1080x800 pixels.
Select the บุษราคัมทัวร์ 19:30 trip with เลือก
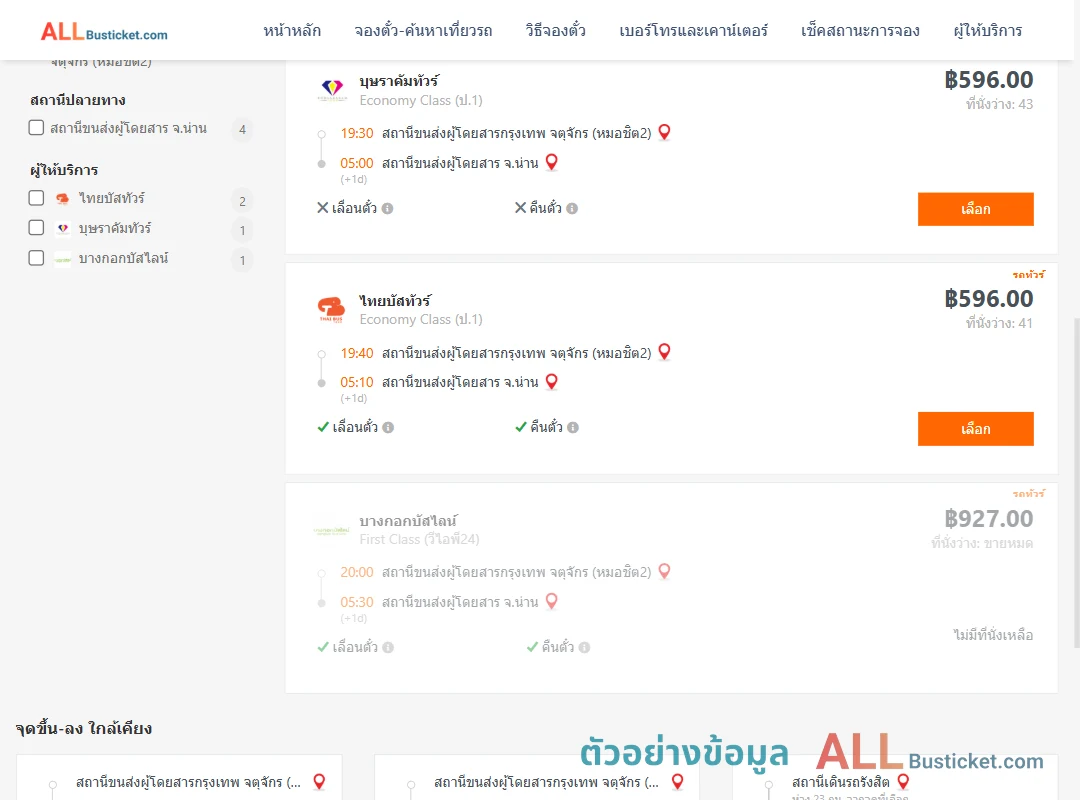coord(975,209)
